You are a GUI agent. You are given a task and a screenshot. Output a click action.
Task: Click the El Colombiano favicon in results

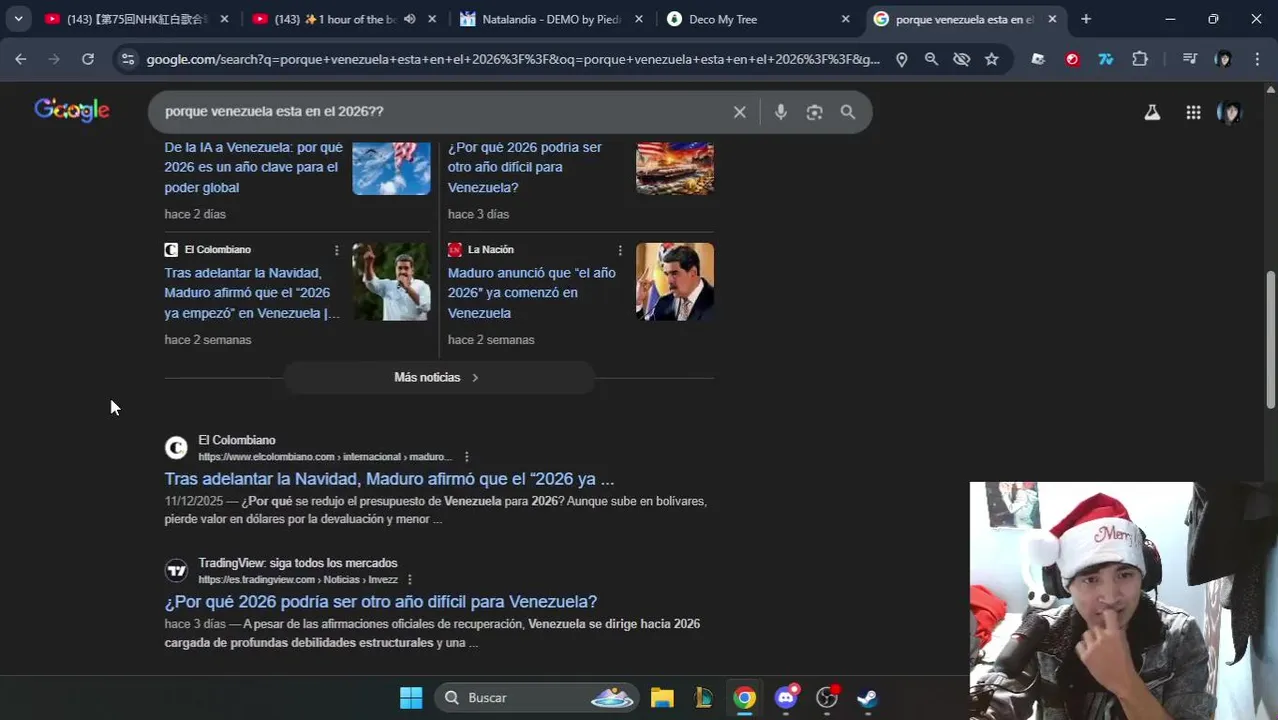point(176,448)
